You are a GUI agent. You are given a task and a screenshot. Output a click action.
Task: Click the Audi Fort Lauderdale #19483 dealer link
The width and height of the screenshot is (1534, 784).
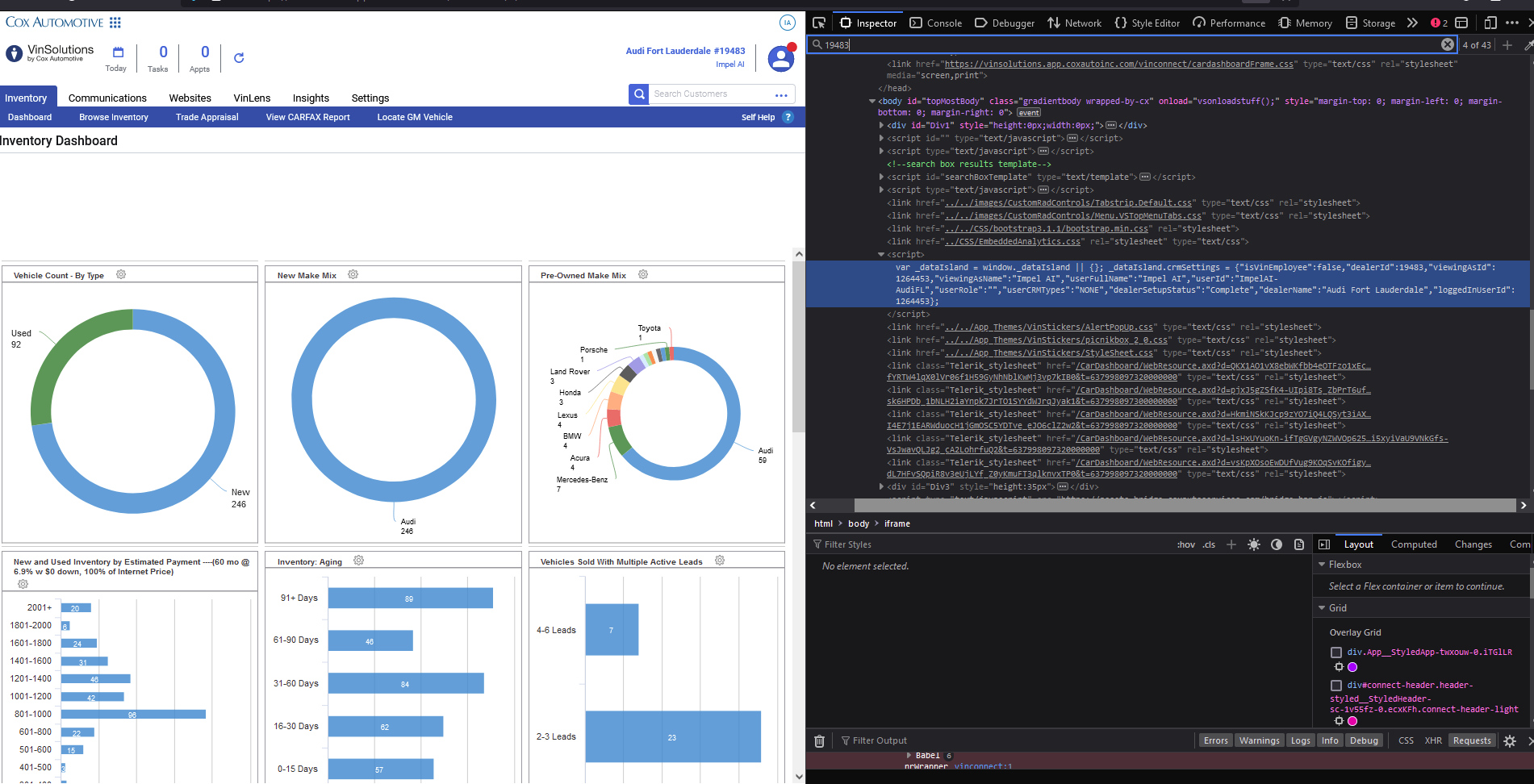tap(686, 51)
